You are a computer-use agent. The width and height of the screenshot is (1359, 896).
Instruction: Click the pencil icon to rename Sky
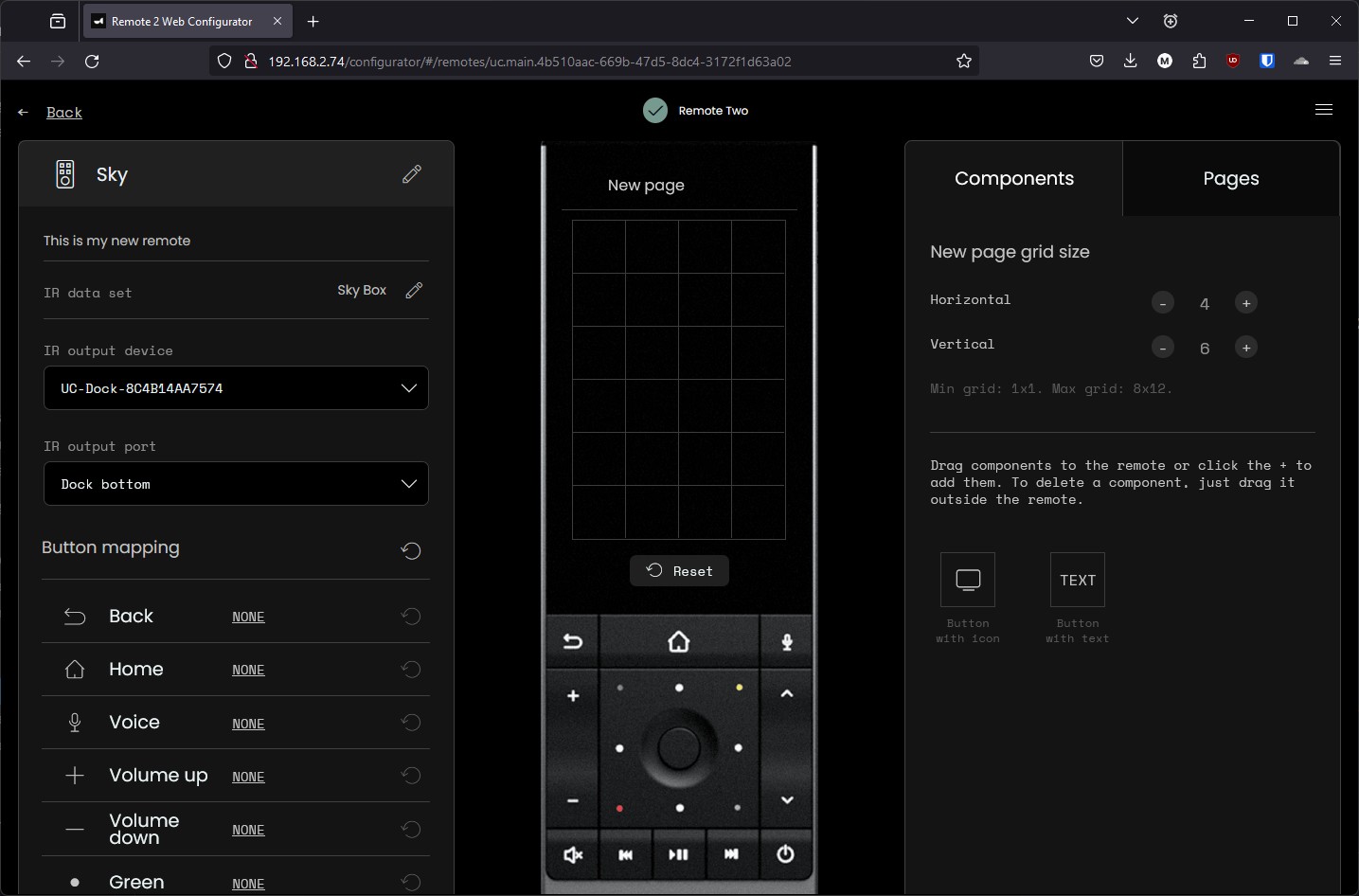(x=412, y=174)
